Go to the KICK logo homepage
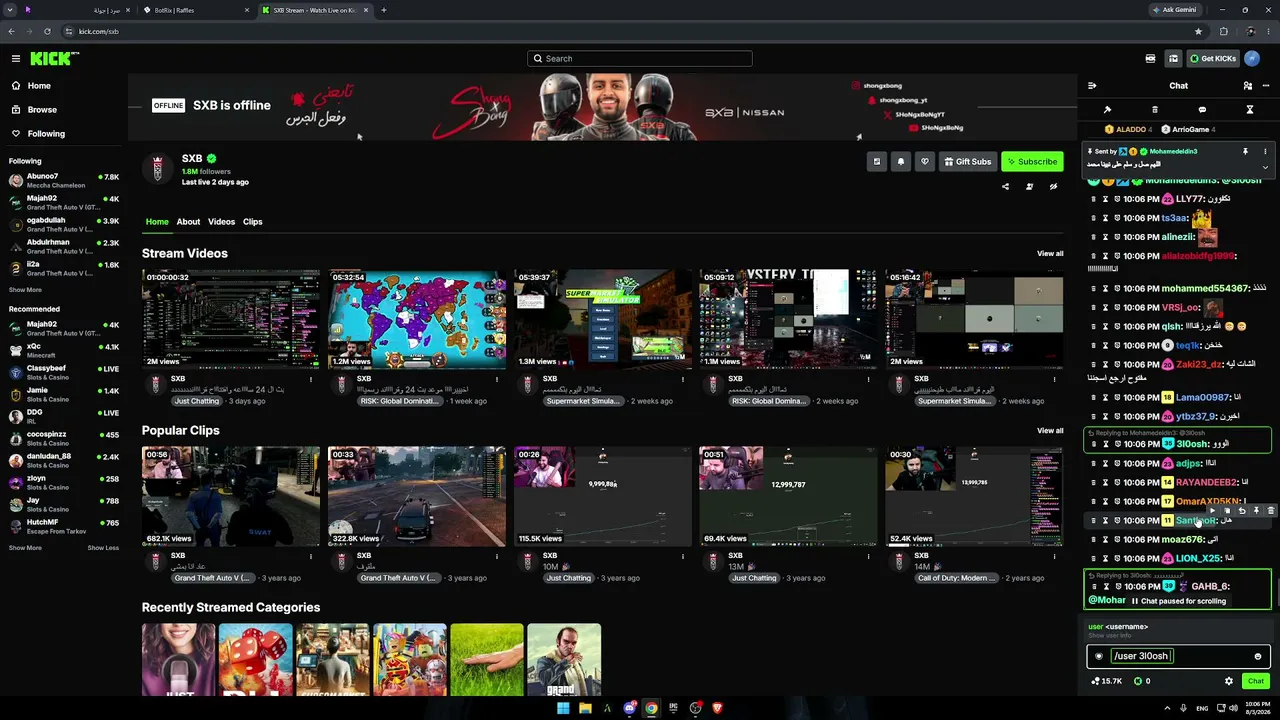 51,59
